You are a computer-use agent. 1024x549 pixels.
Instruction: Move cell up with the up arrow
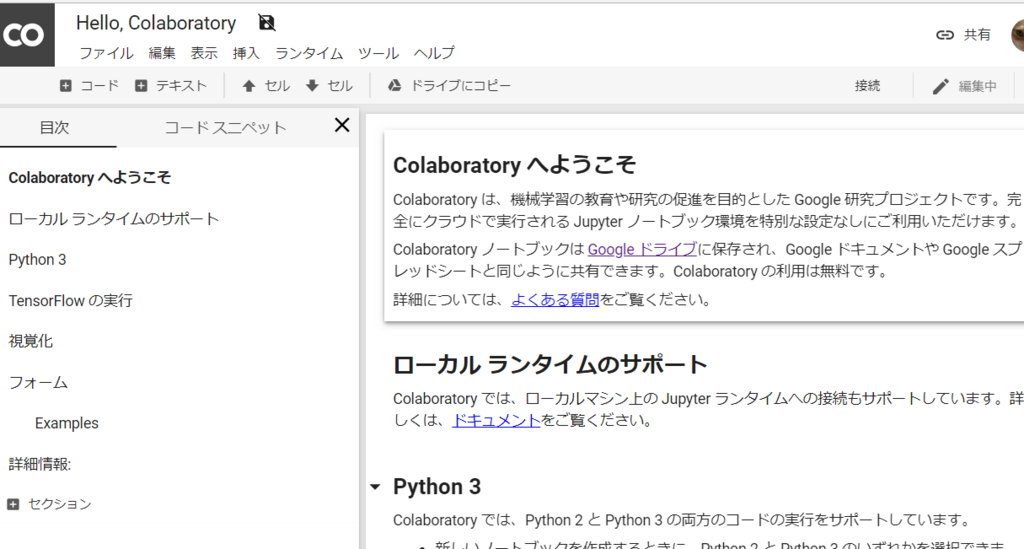point(249,86)
